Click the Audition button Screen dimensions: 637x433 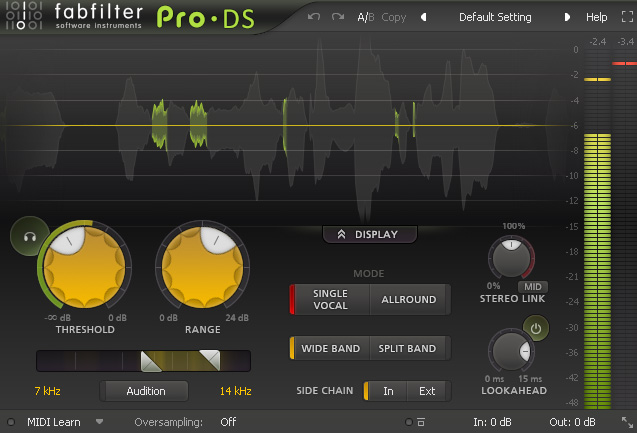point(145,391)
